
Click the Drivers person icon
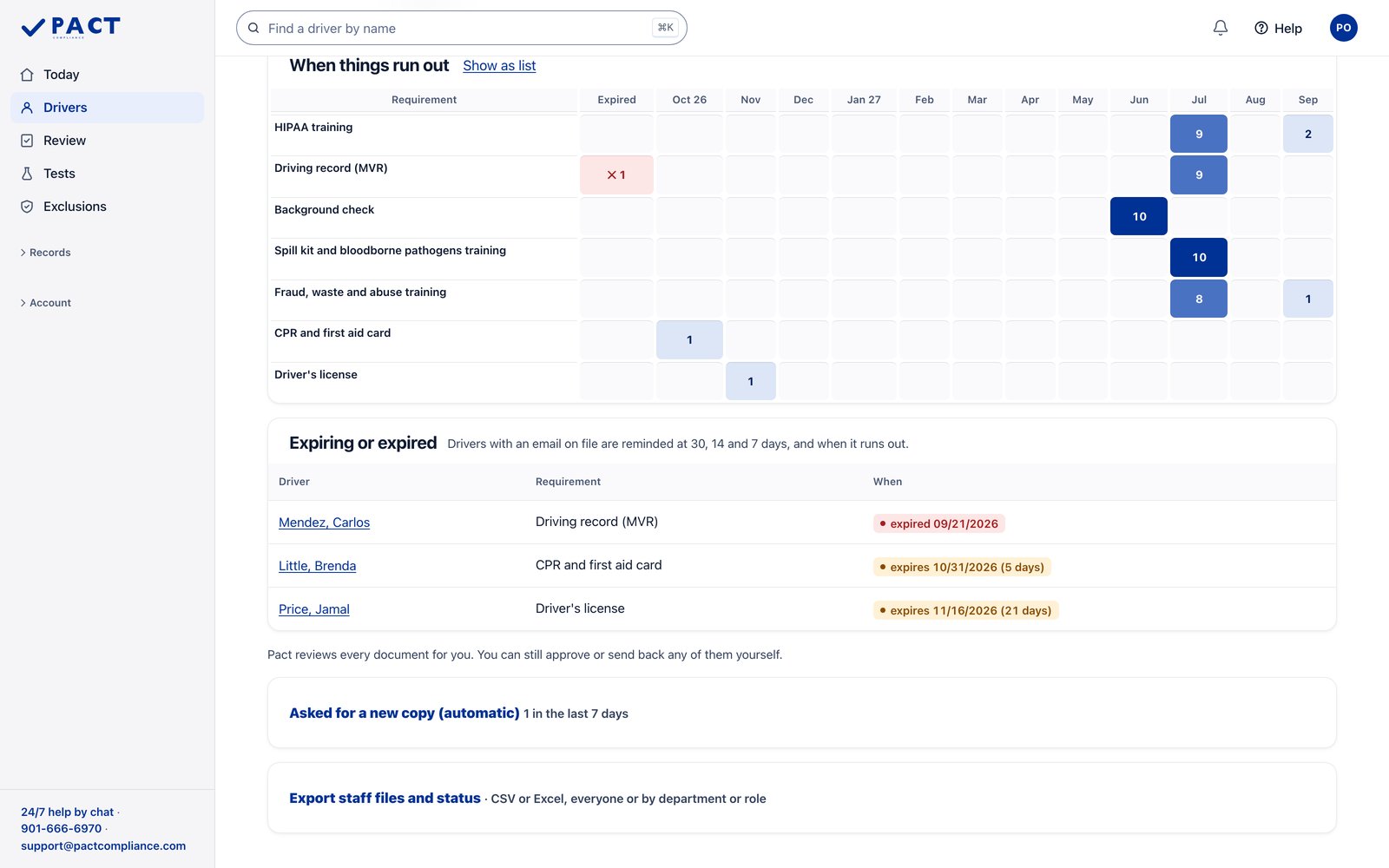click(x=27, y=108)
